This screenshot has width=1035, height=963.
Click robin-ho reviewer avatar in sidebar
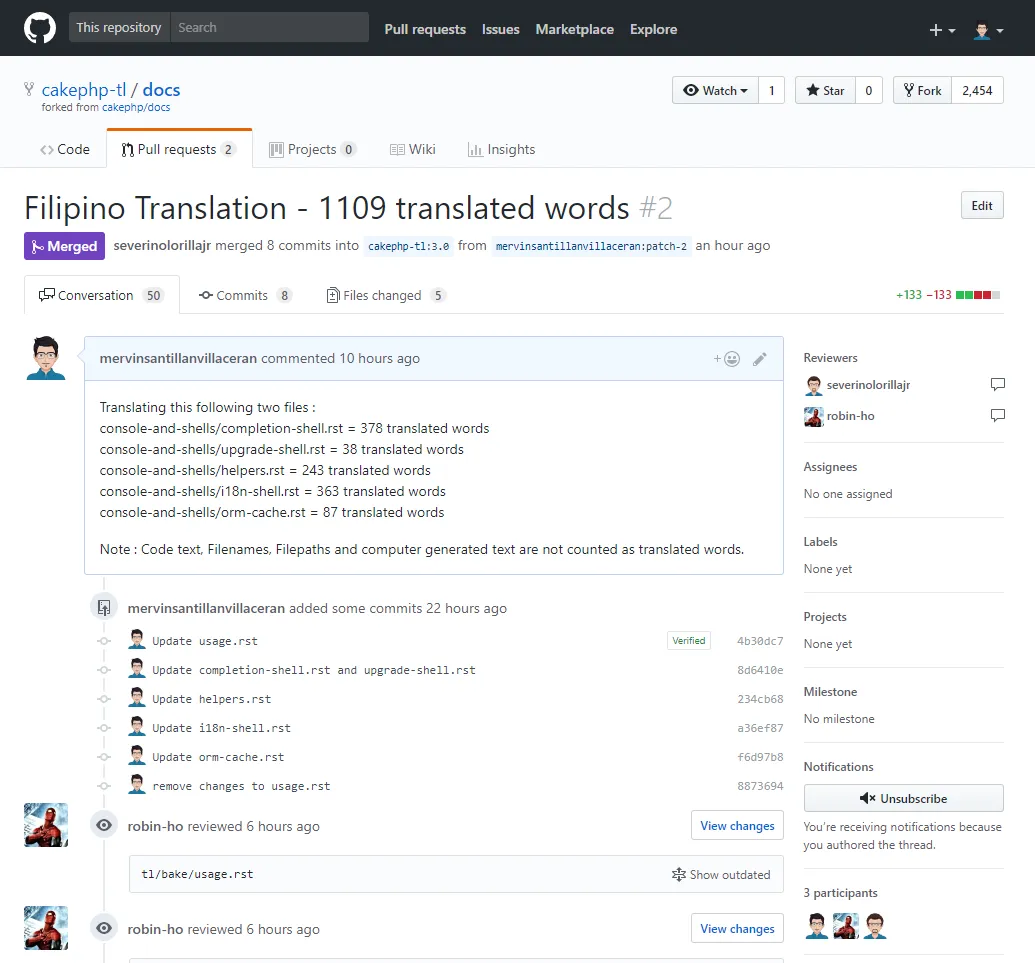[813, 416]
